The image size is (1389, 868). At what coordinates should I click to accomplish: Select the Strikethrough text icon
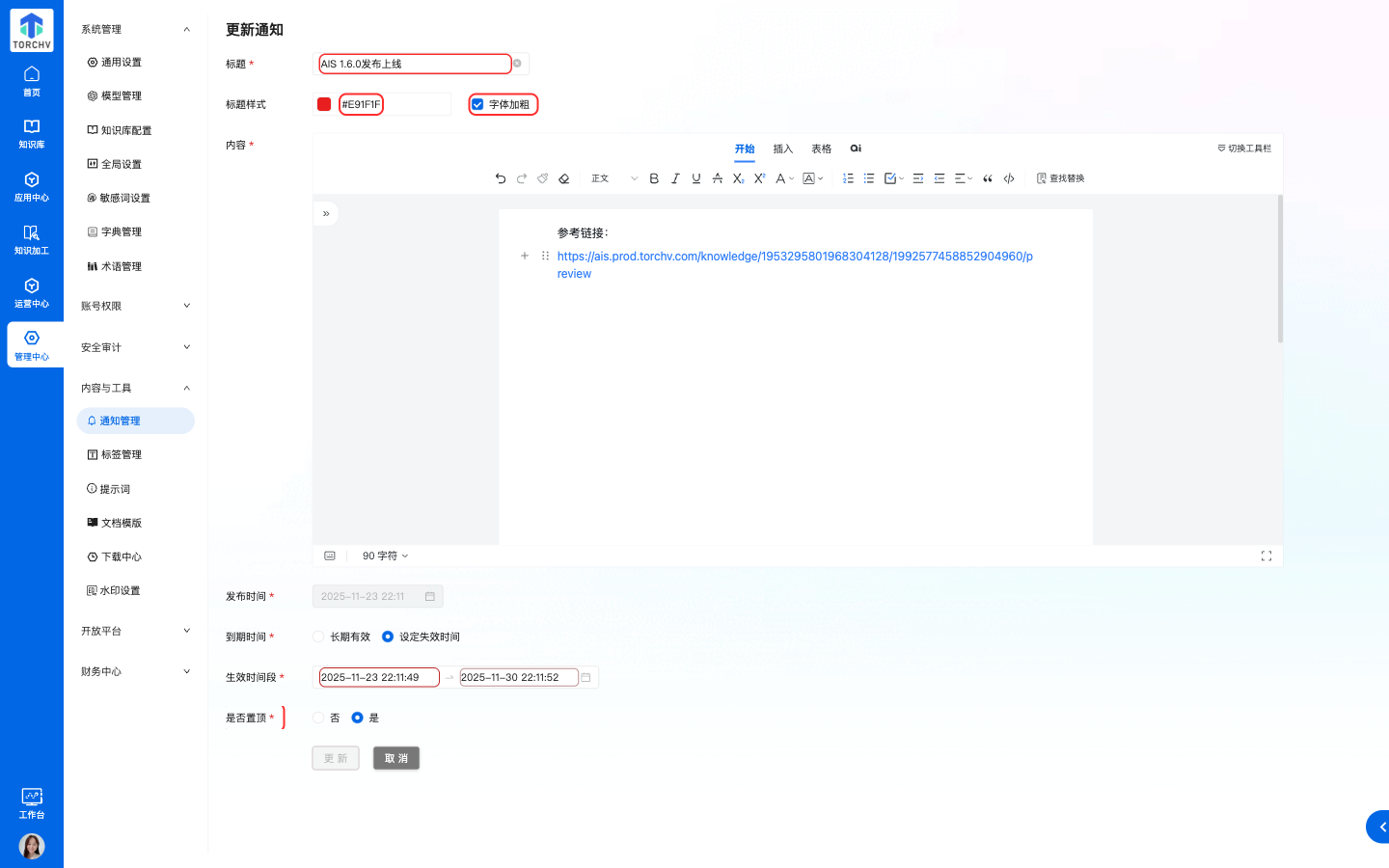point(717,178)
